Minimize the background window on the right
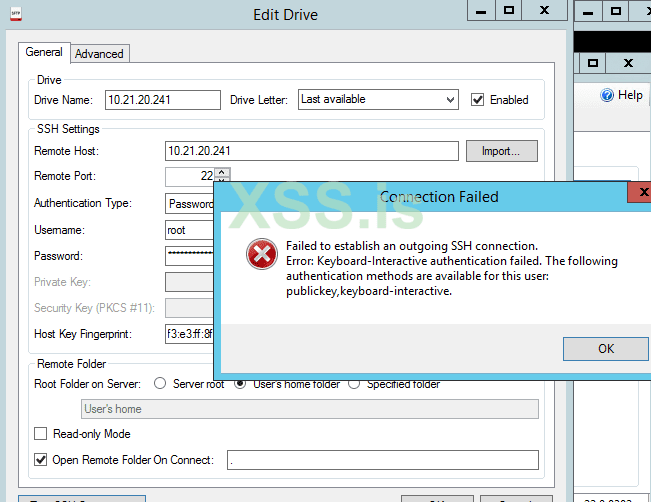 coord(587,11)
